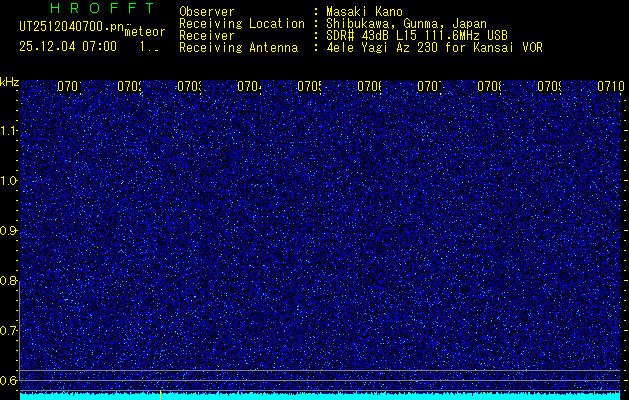Image resolution: width=629 pixels, height=400 pixels.
Task: Click the 0.8 kHz frequency tick label
Action: pos(9,281)
